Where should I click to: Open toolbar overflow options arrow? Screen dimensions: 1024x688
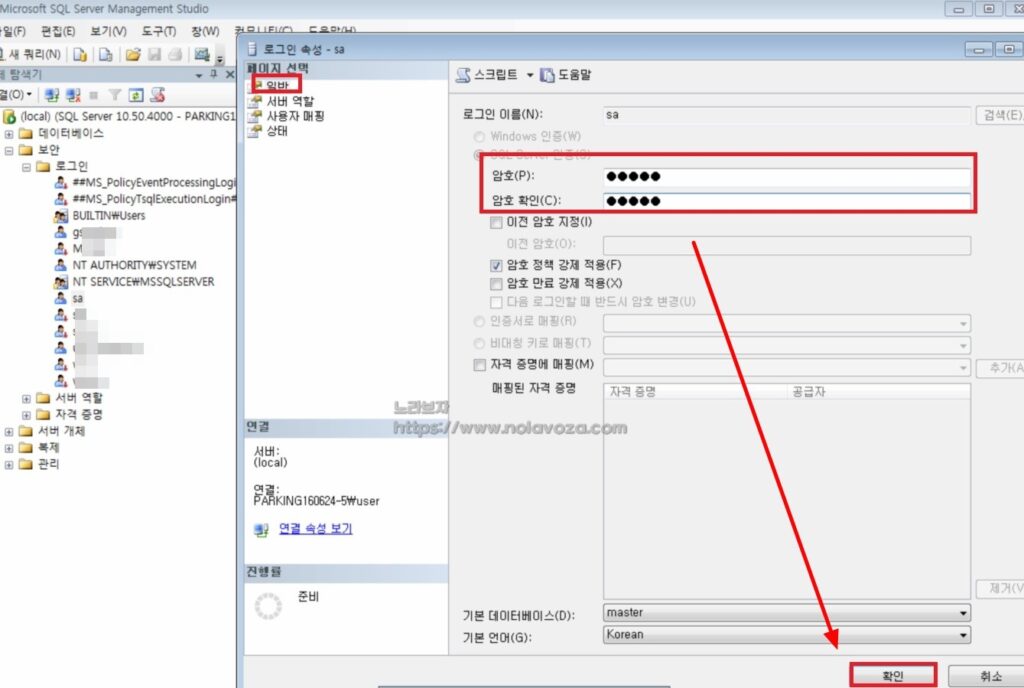point(220,59)
